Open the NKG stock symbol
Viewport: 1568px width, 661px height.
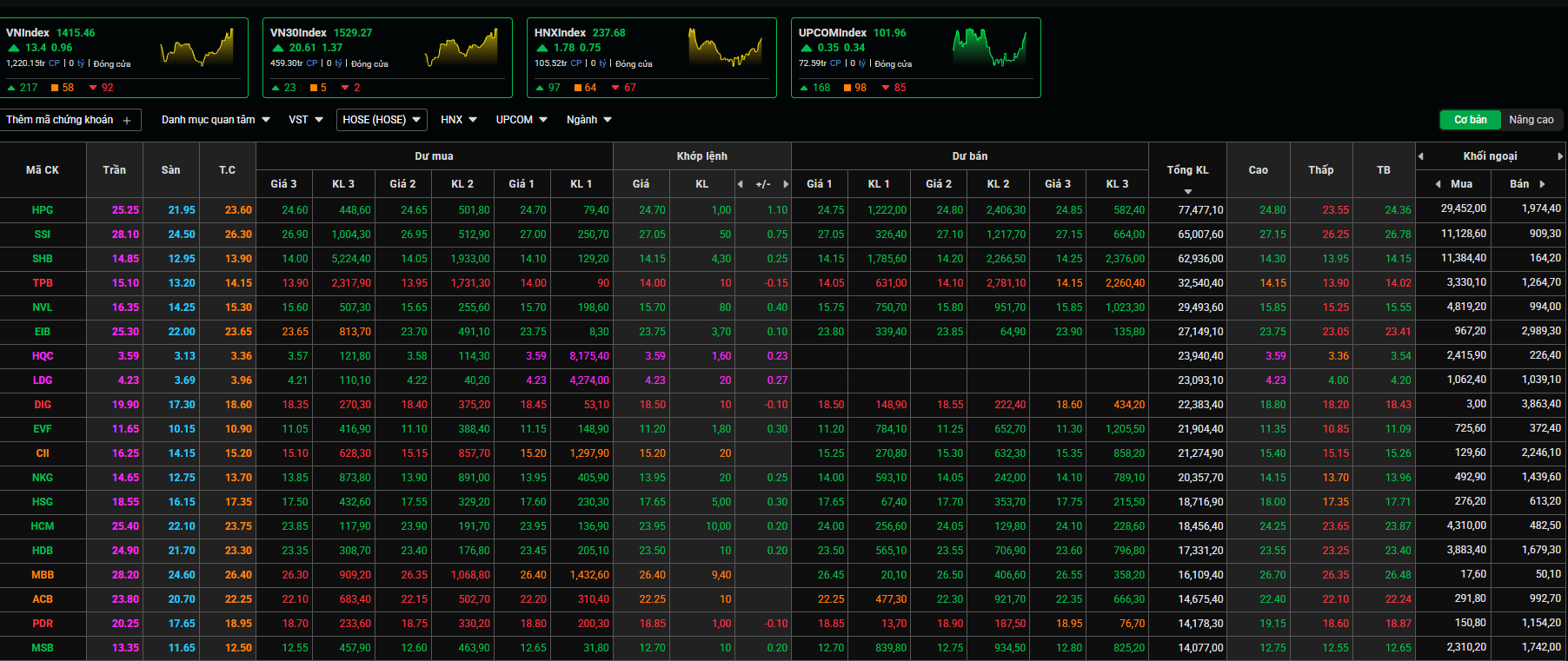point(43,478)
